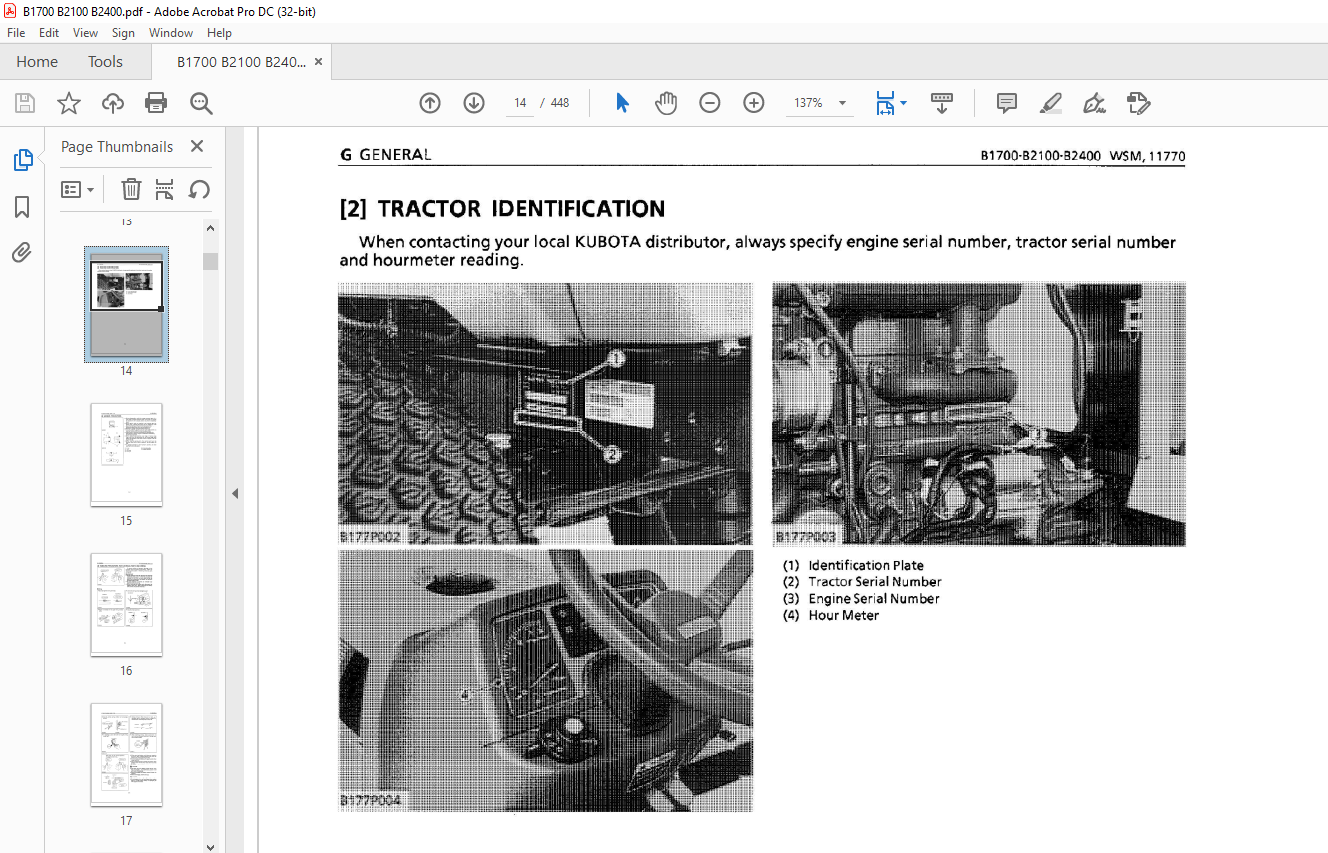Bookmark file with star icon
The height and width of the screenshot is (853, 1328).
point(68,103)
